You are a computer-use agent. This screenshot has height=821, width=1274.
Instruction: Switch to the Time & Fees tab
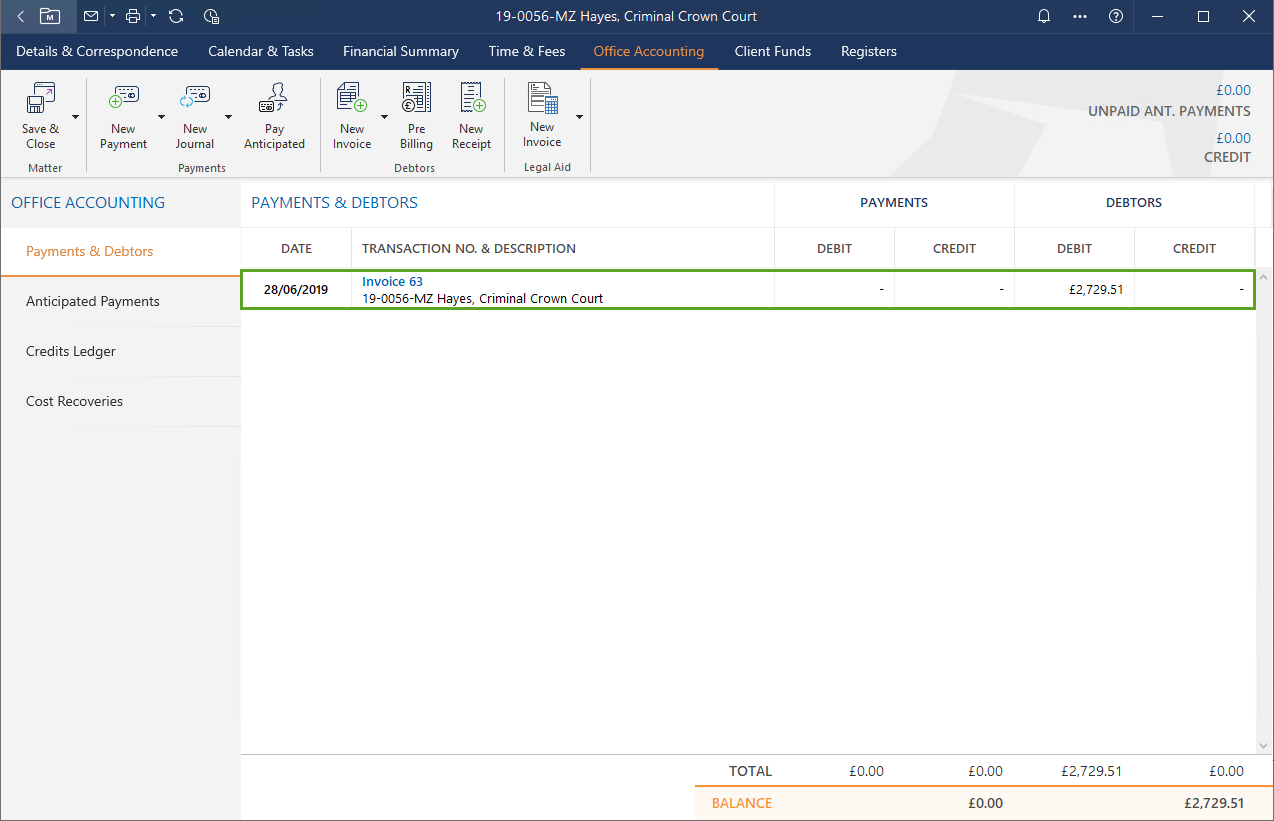pyautogui.click(x=526, y=51)
